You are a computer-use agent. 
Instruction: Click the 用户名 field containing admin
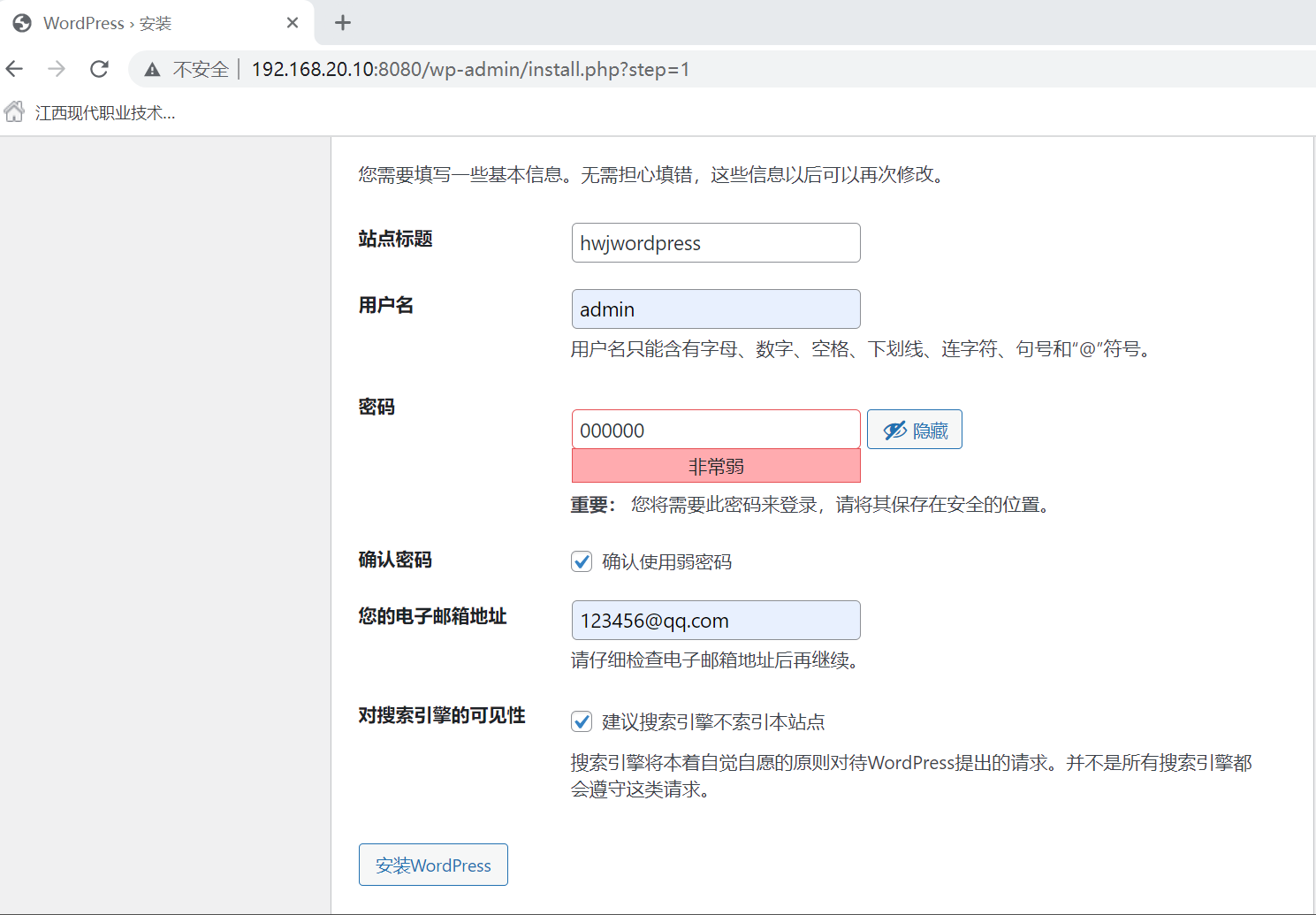(x=716, y=309)
